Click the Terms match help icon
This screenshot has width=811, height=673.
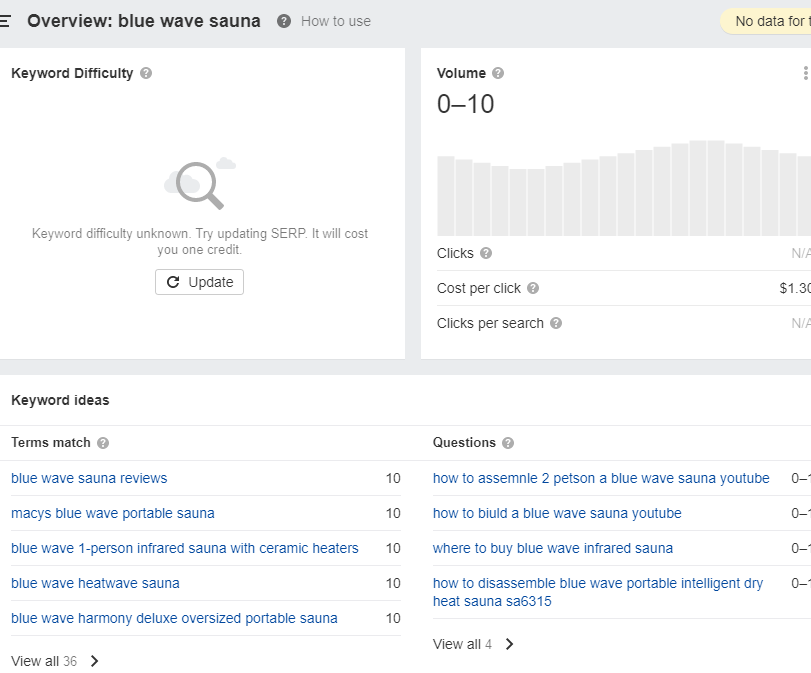click(103, 443)
